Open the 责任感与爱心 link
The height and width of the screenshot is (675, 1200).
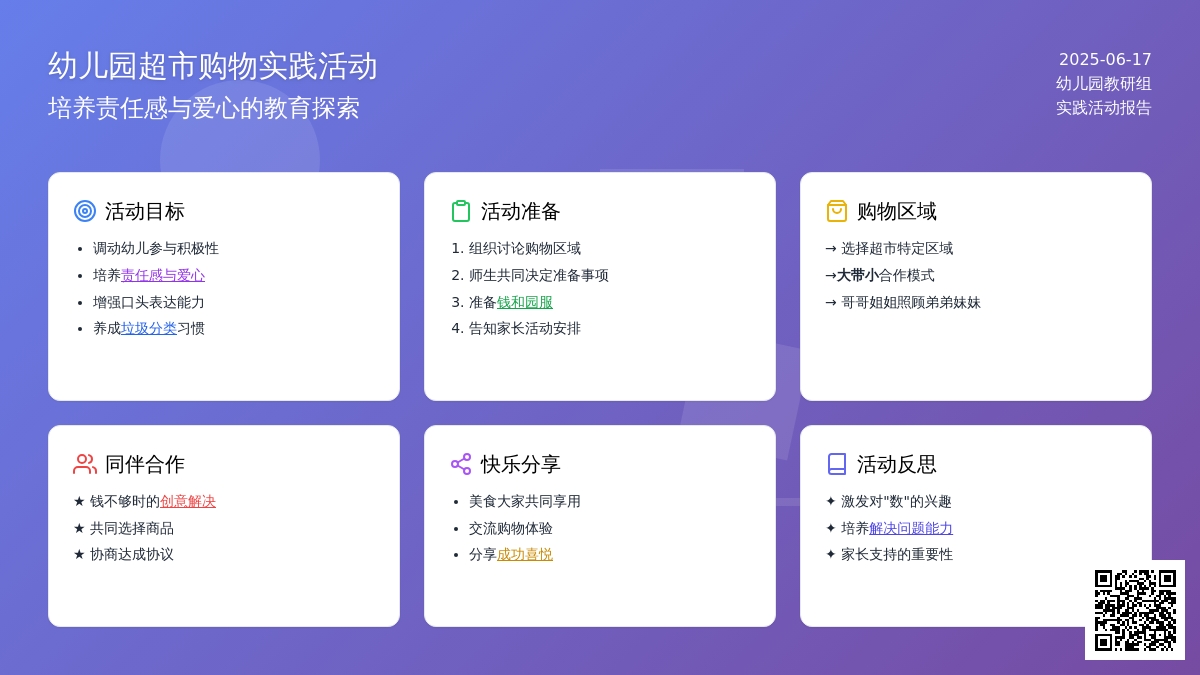(x=163, y=275)
